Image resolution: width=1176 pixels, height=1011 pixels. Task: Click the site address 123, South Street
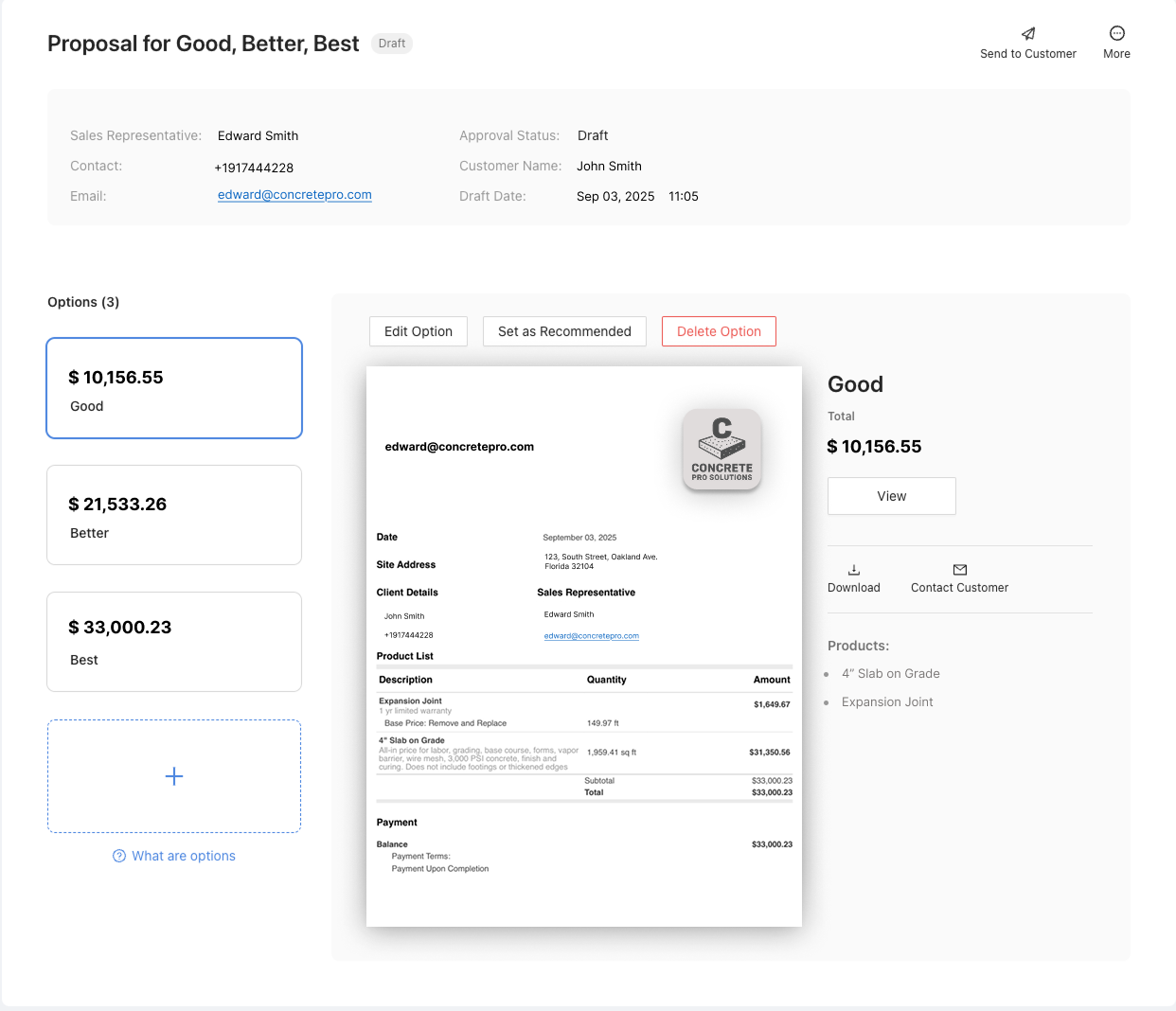point(600,561)
